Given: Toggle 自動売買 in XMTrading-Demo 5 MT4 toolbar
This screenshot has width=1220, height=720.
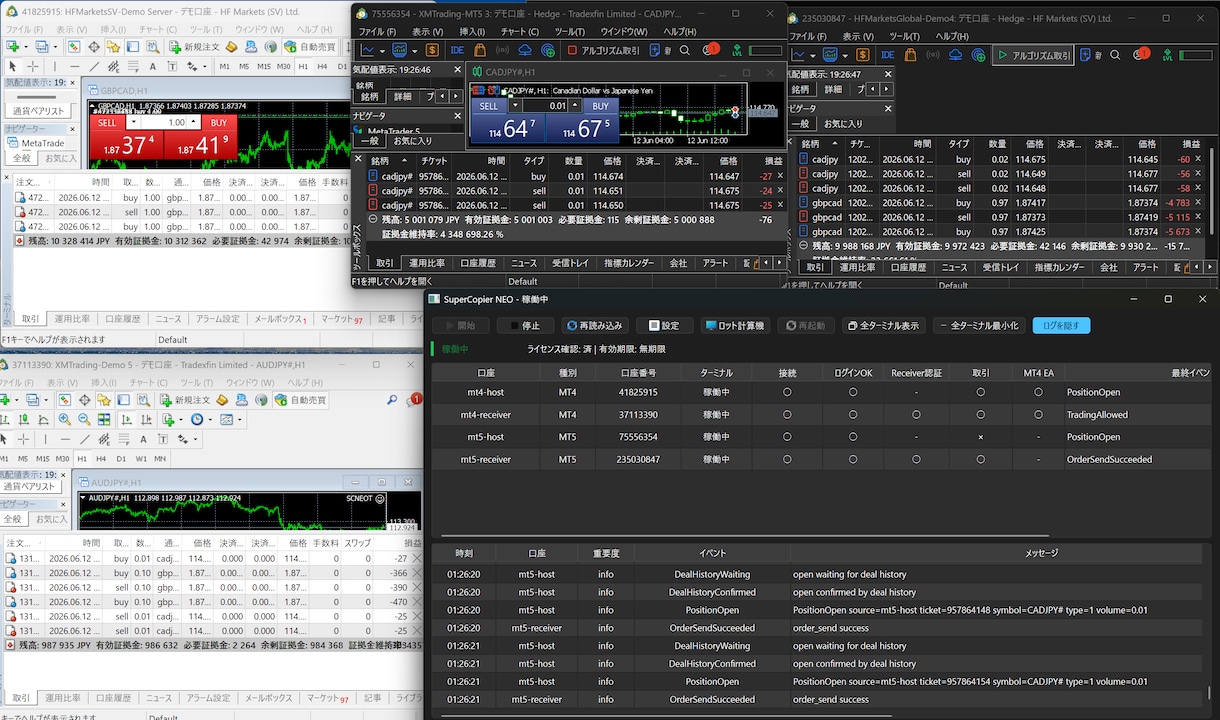Looking at the screenshot, I should coord(300,400).
